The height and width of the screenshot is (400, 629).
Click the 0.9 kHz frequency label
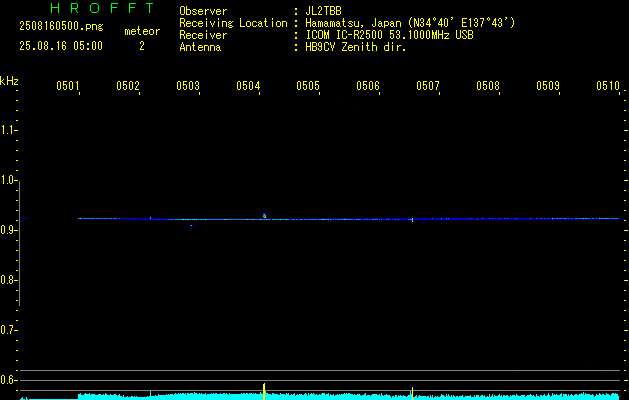click(x=8, y=230)
